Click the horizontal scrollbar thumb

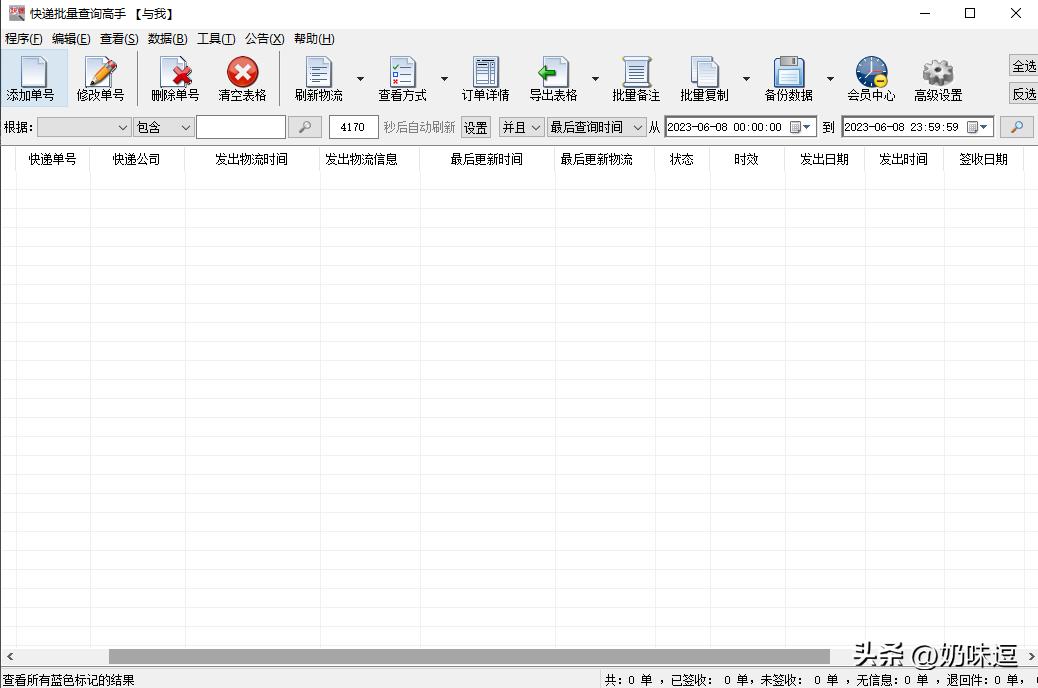click(469, 656)
